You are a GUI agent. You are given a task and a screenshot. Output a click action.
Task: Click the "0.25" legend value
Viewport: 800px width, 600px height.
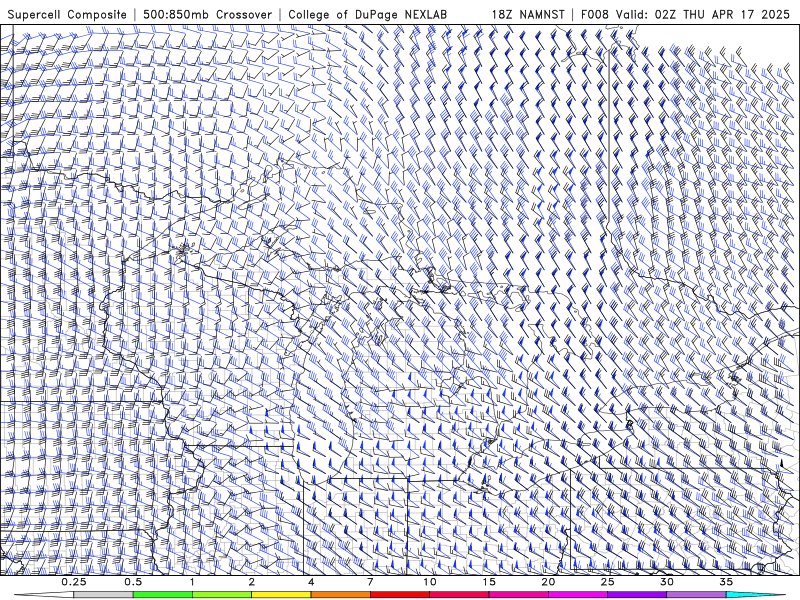click(74, 582)
